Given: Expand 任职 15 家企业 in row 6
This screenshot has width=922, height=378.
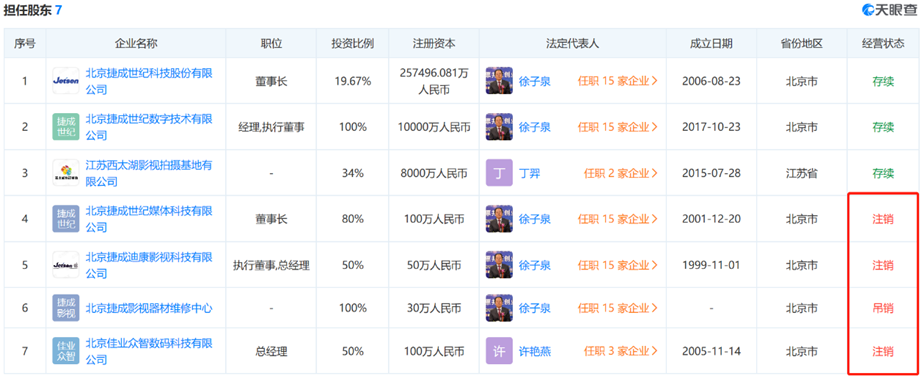Looking at the screenshot, I should 617,308.
